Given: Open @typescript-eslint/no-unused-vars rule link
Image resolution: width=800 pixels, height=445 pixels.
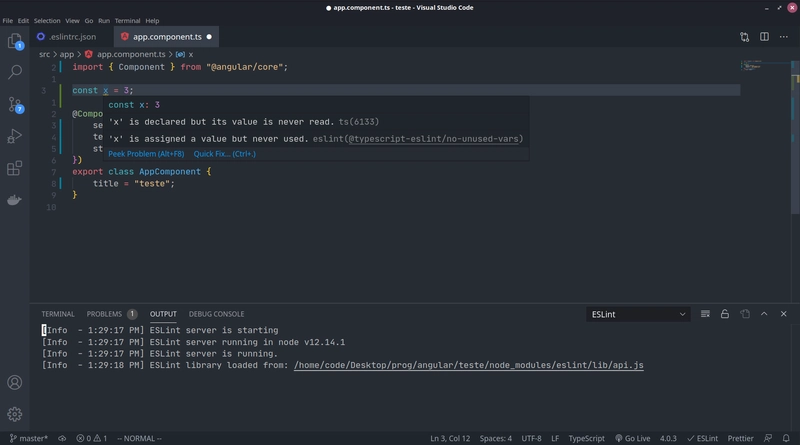Looking at the screenshot, I should 433,139.
